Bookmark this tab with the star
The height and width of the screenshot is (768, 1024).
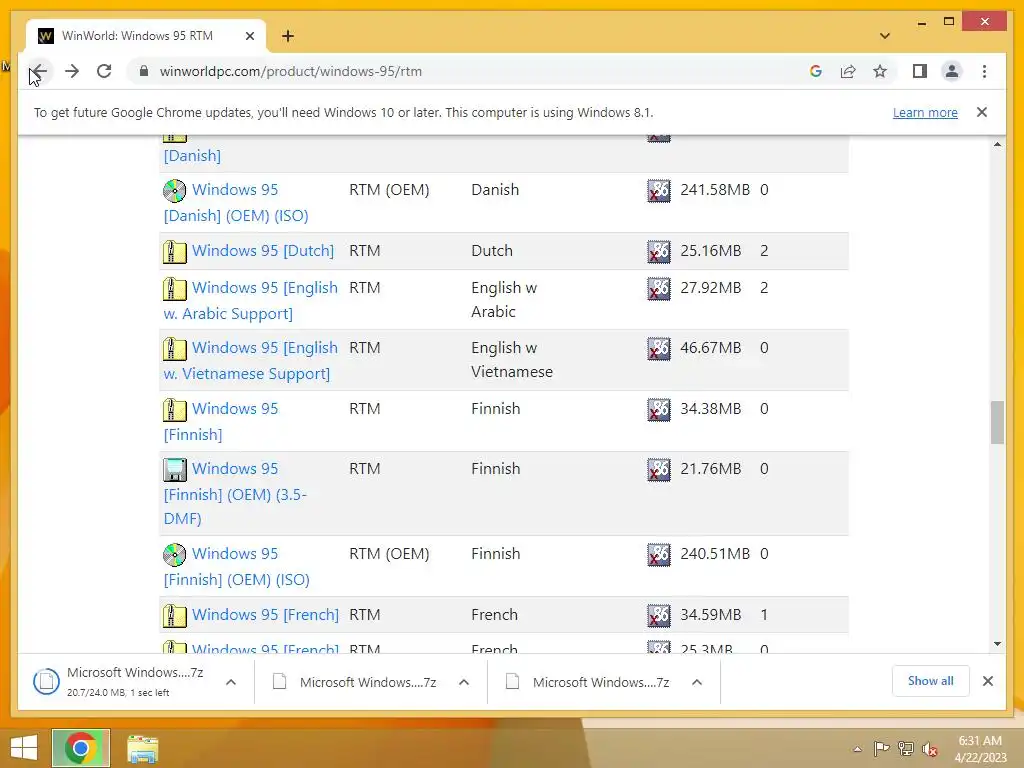click(880, 71)
